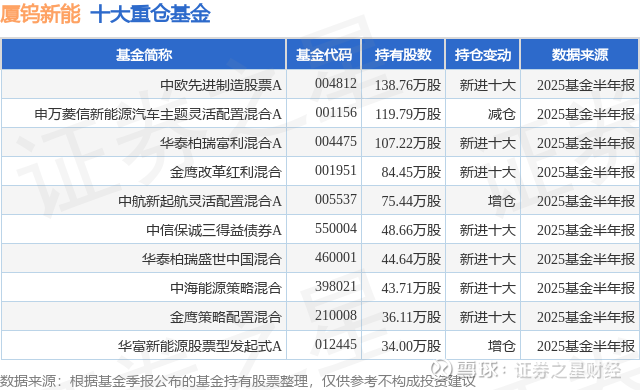This screenshot has height=390, width=640.
Task: Click the 数据来源 column header
Action: click(580, 55)
